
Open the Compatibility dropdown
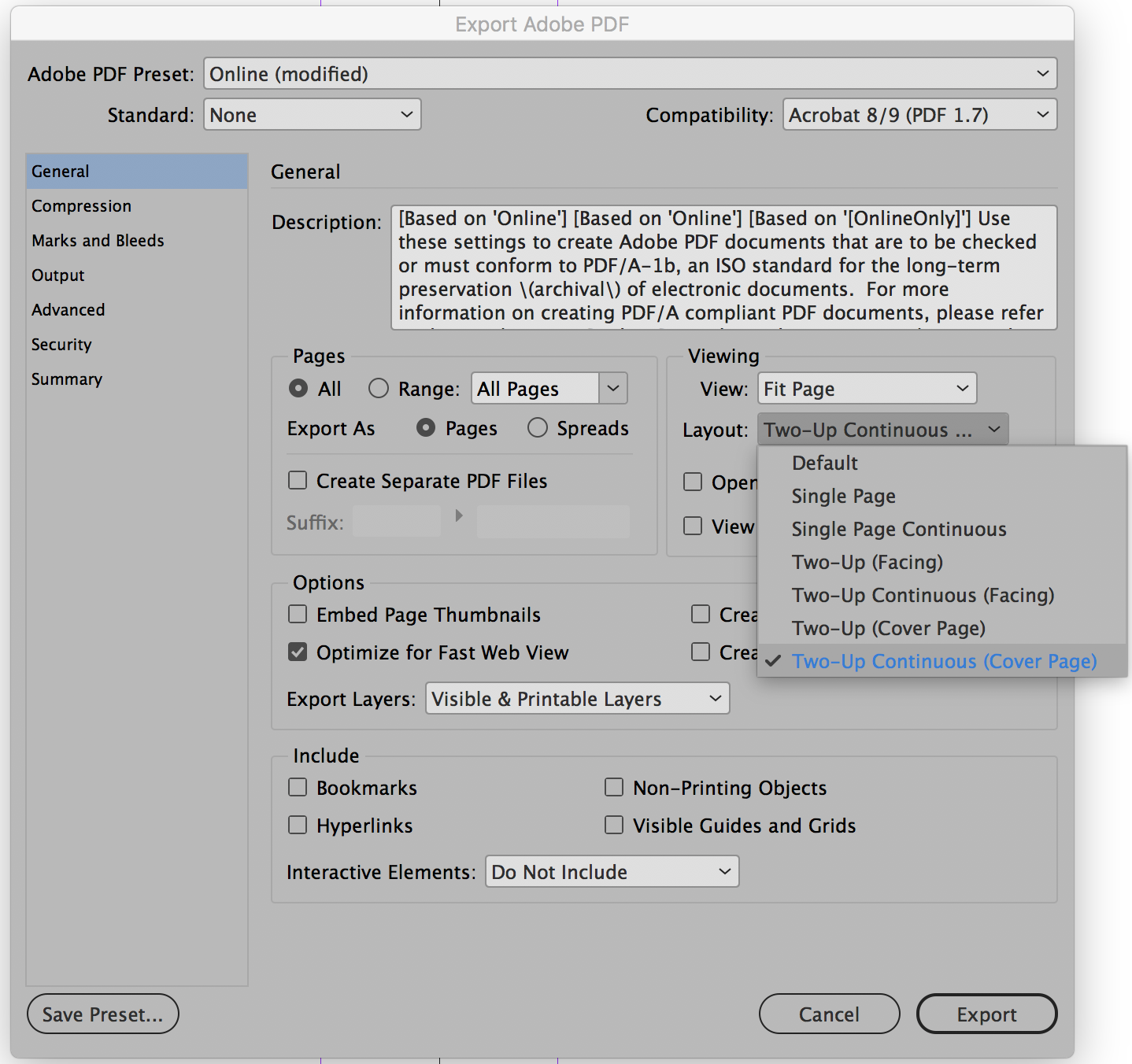tap(919, 115)
